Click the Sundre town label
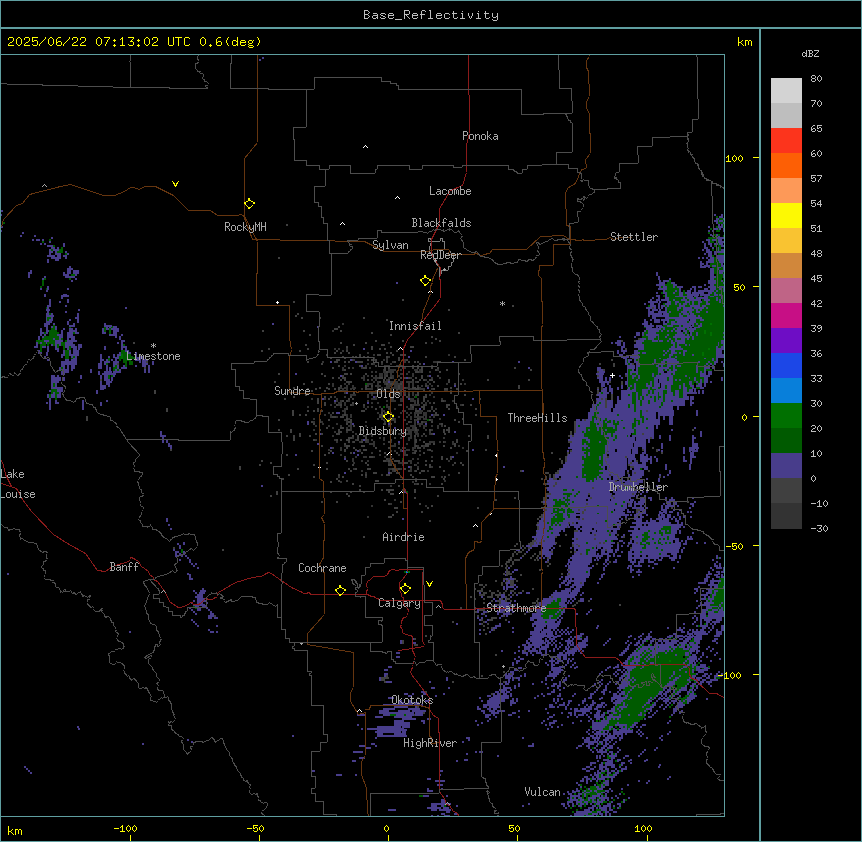 coord(292,391)
